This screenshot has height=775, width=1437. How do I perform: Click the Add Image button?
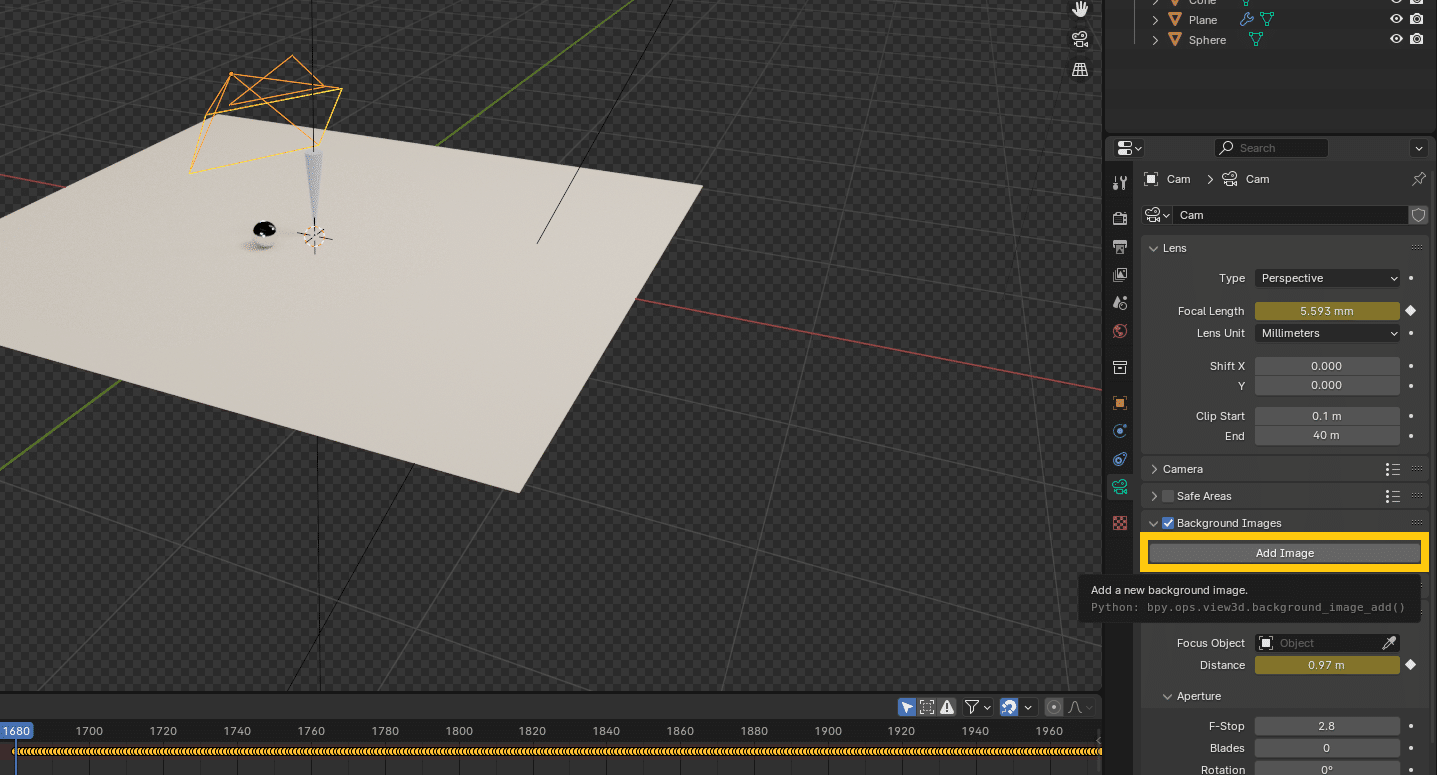(1284, 553)
